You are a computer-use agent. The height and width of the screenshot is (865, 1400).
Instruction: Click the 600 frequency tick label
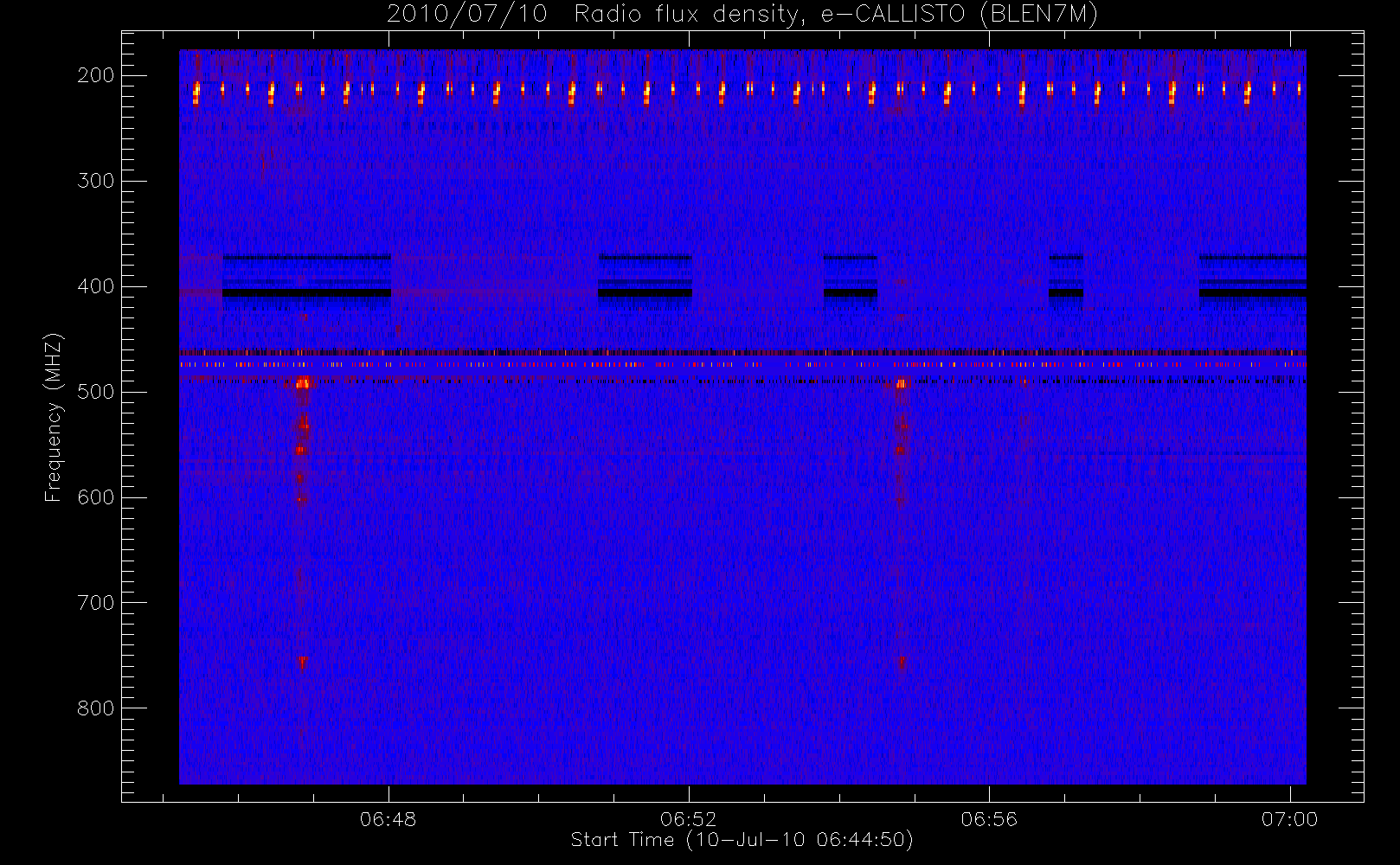coord(95,497)
